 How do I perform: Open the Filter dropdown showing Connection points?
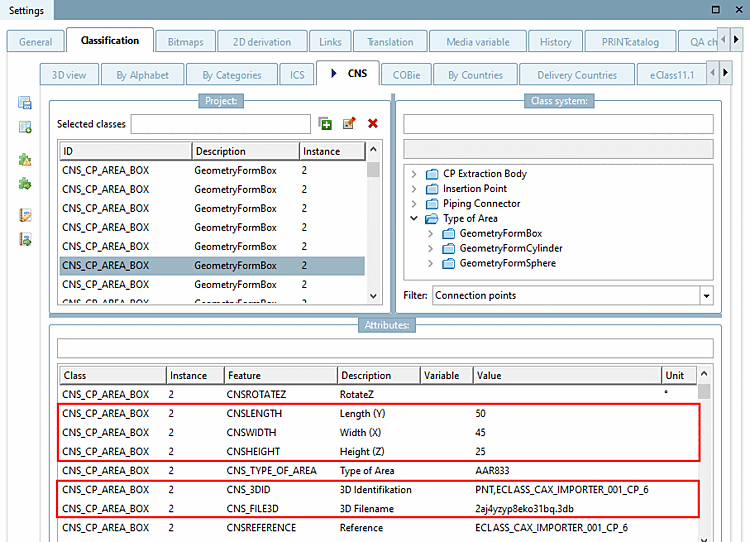(706, 296)
